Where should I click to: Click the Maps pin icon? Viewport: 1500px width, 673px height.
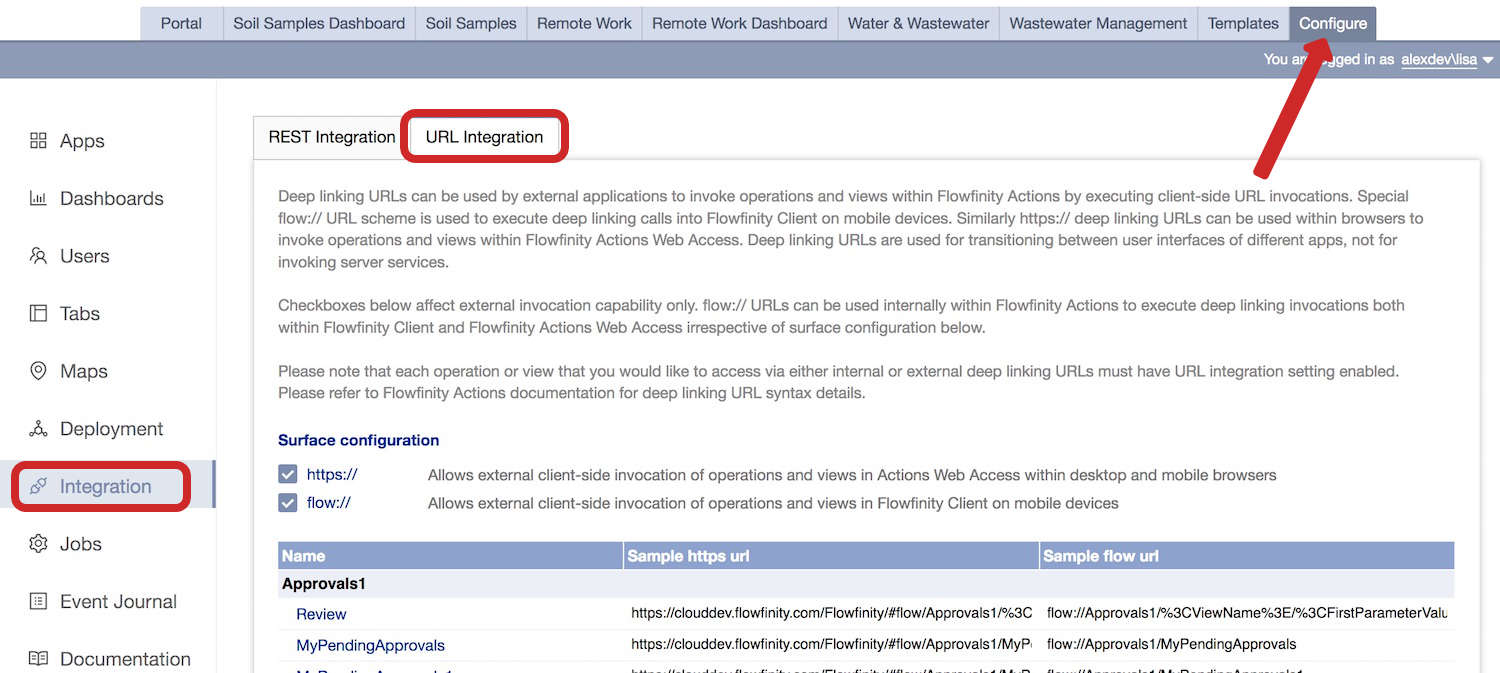click(38, 371)
